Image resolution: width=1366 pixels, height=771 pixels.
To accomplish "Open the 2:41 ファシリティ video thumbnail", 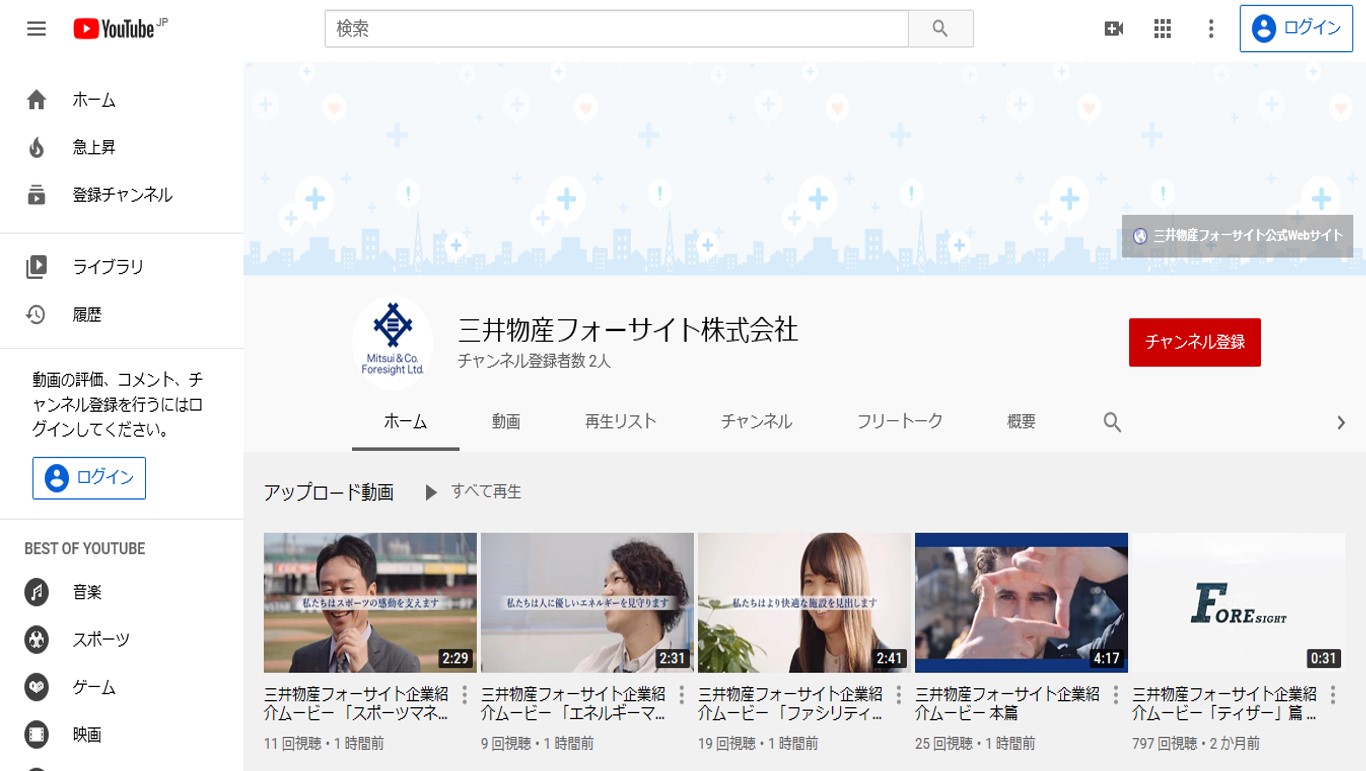I will [804, 602].
